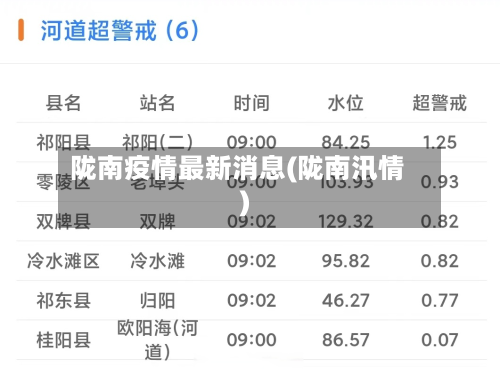Click the 09:00 time in 祁阳县 row

point(251,142)
